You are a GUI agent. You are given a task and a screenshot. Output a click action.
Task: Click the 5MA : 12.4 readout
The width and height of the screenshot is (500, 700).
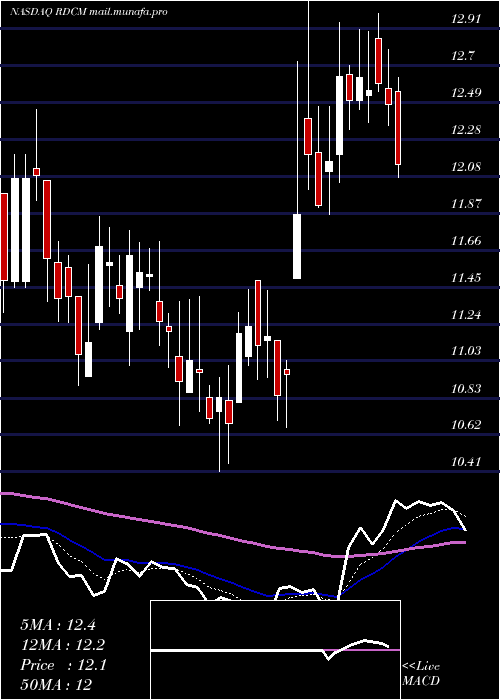click(58, 625)
